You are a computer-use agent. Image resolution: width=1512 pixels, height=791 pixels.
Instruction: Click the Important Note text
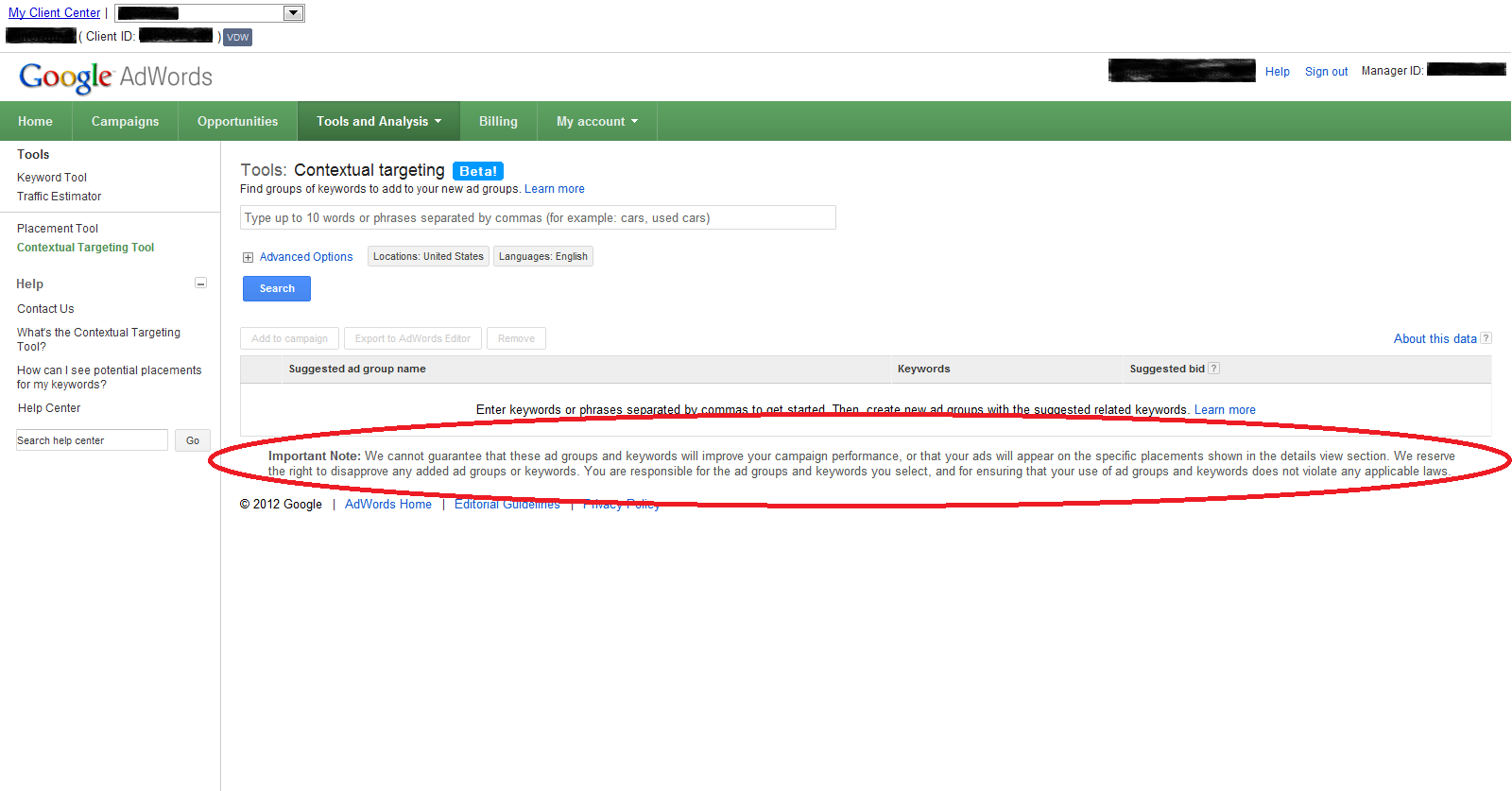coord(862,464)
